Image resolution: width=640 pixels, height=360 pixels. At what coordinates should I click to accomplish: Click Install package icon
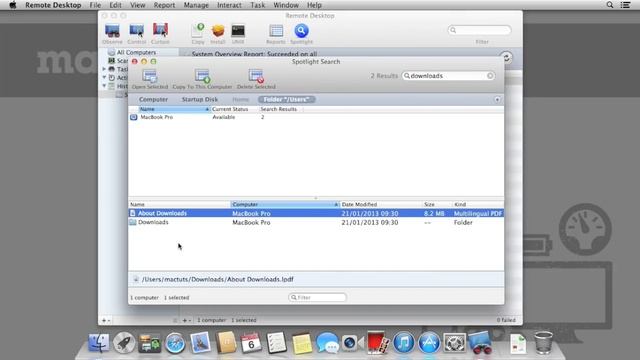coord(218,31)
